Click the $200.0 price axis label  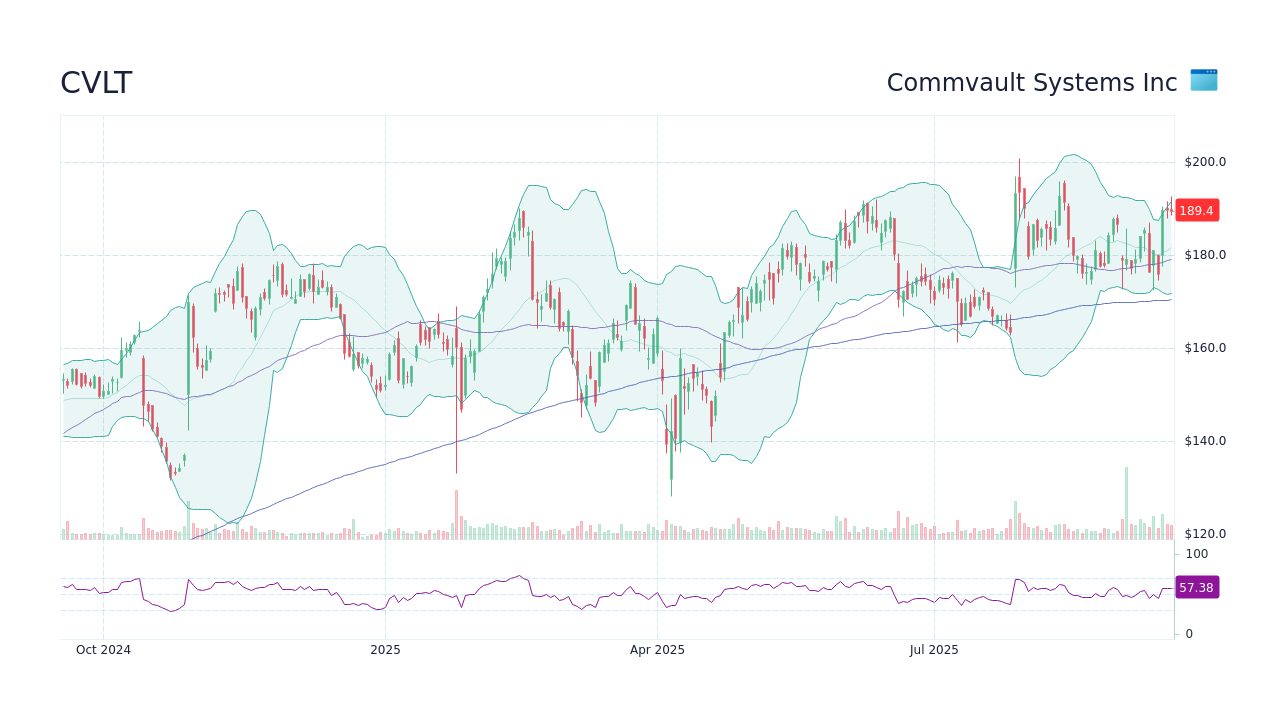(x=1205, y=162)
